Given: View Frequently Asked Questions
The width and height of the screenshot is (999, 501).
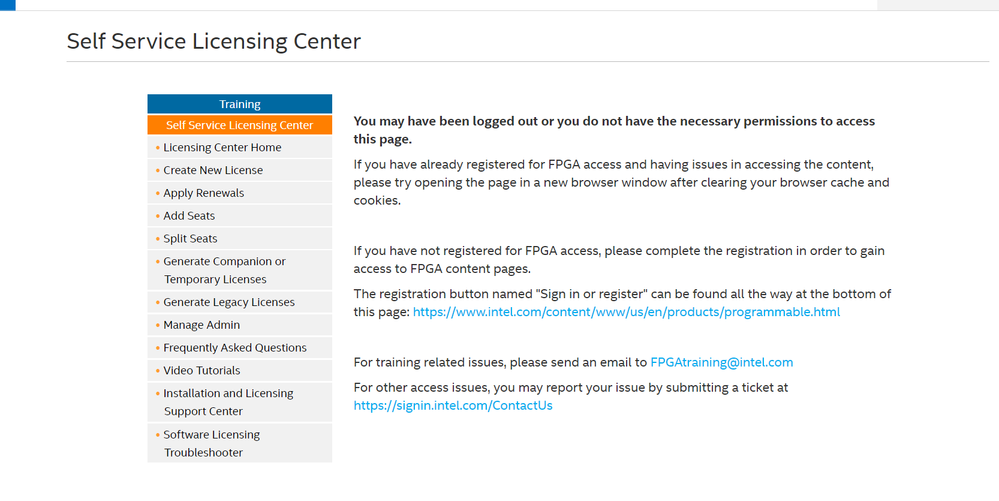Looking at the screenshot, I should pyautogui.click(x=235, y=348).
